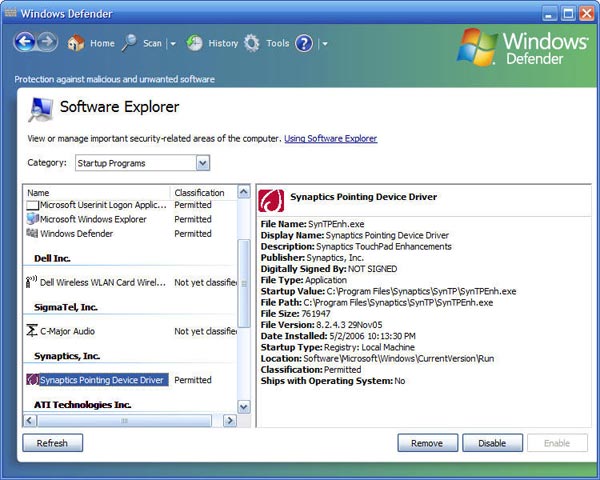Click the Microsoft Windows Explorer row icon
This screenshot has height=480, width=600.
33,219
